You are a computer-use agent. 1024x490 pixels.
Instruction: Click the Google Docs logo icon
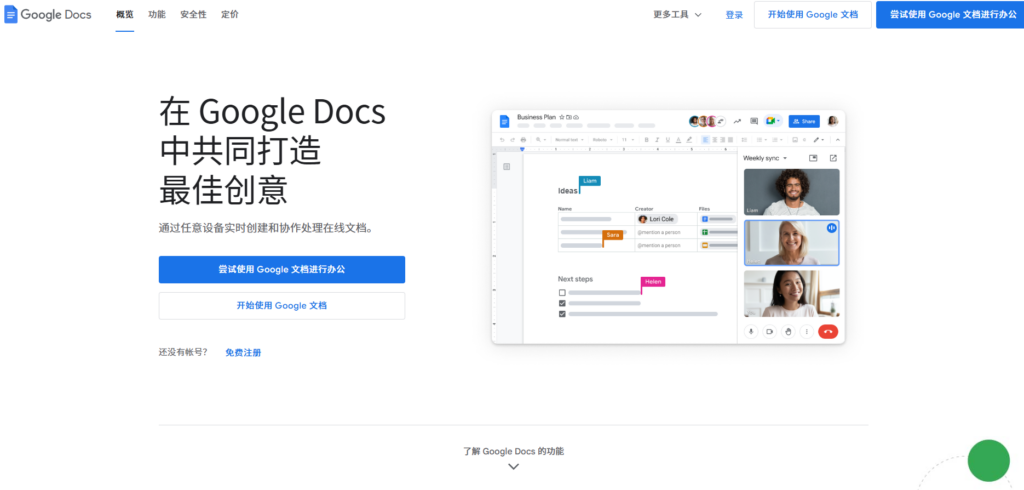click(x=11, y=15)
